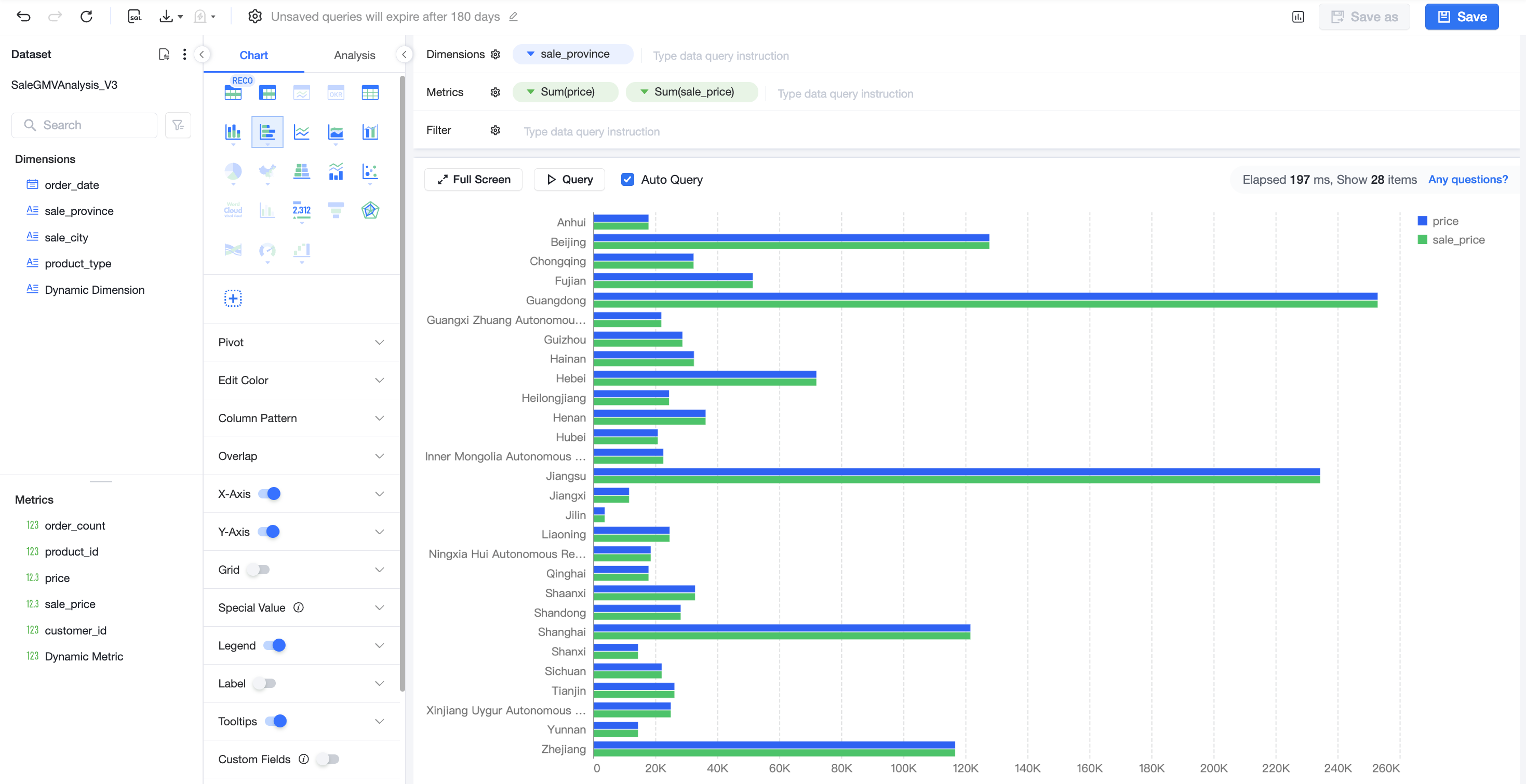
Task: Open the SQL view icon in toolbar
Action: pos(135,17)
